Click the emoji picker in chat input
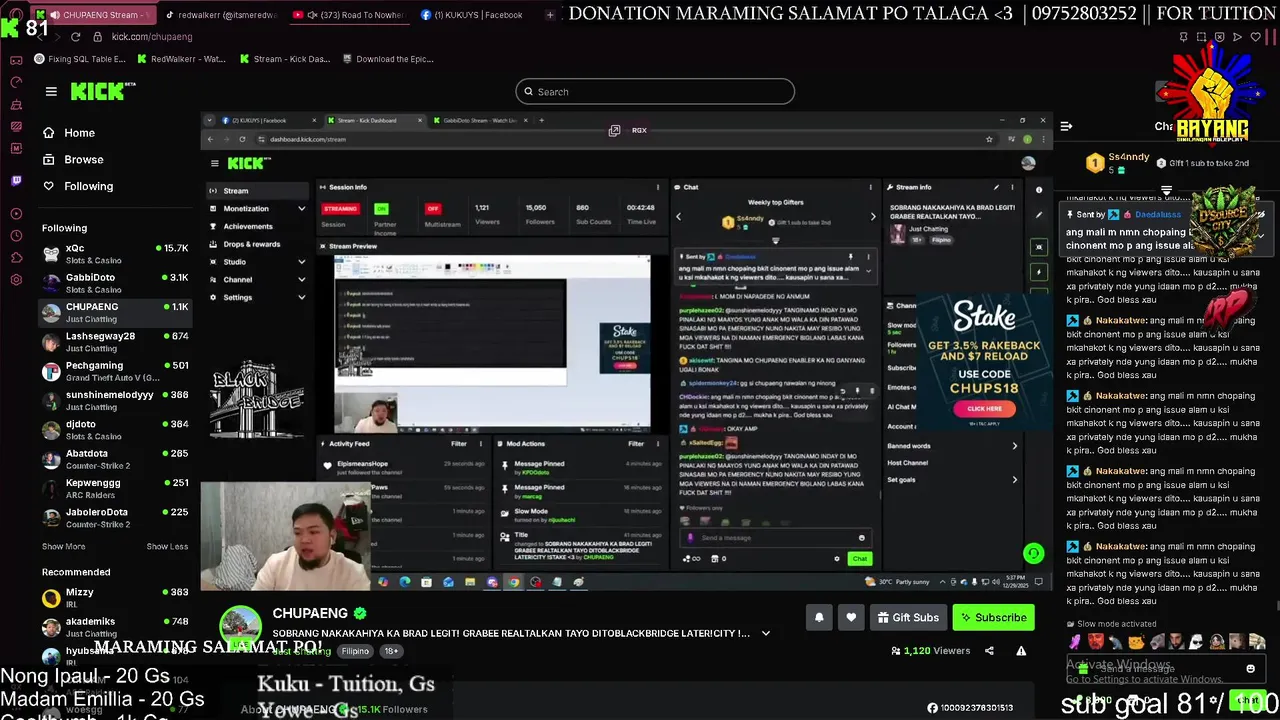1280x720 pixels. [x=1250, y=669]
